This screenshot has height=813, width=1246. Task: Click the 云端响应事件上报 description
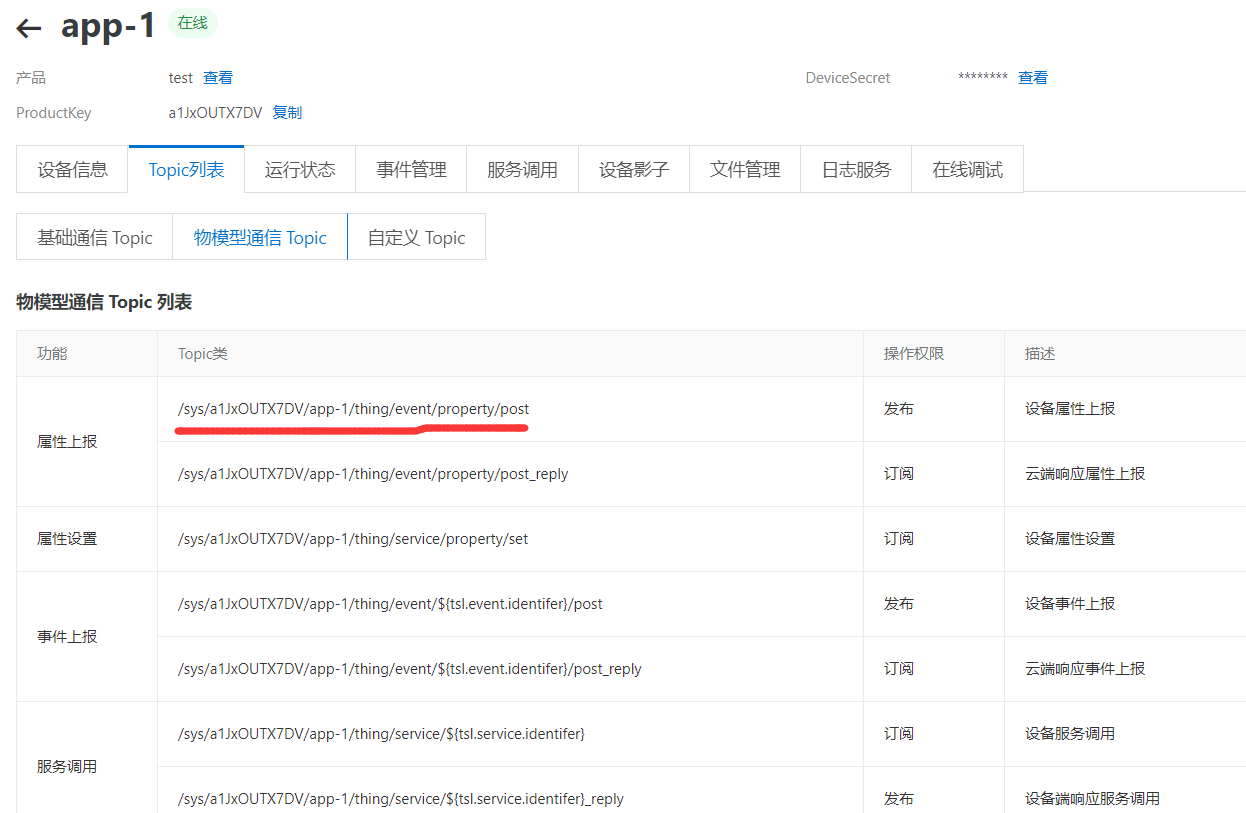pos(1085,668)
